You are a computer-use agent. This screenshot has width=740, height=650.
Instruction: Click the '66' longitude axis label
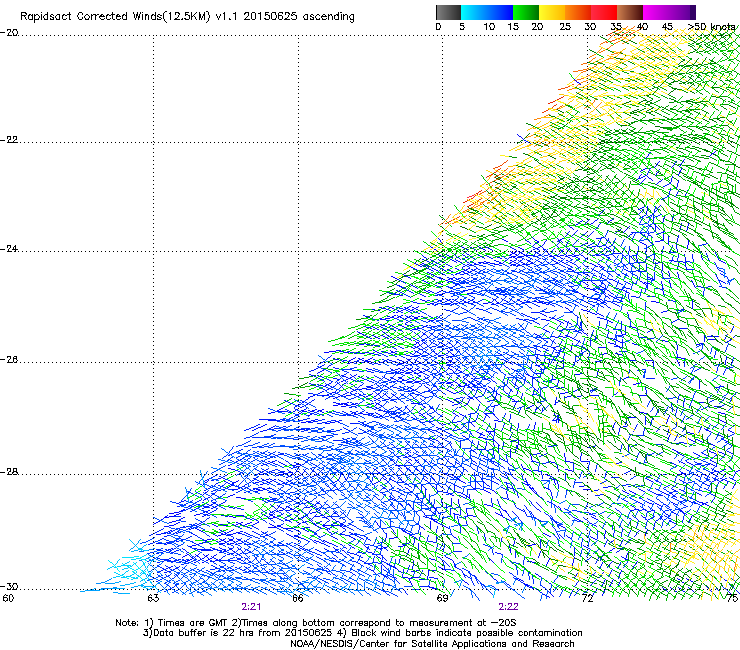[x=297, y=599]
